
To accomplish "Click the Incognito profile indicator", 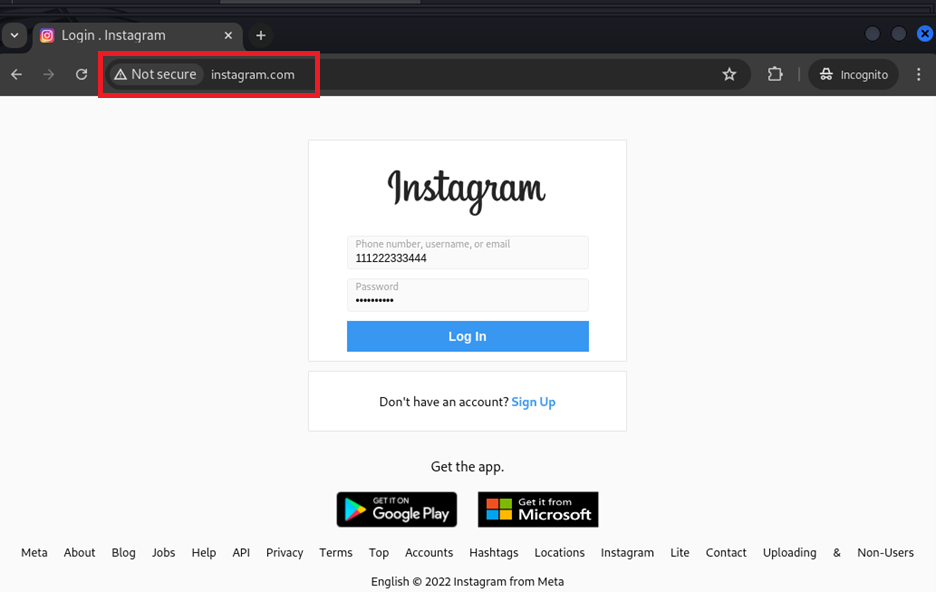I will 853,74.
